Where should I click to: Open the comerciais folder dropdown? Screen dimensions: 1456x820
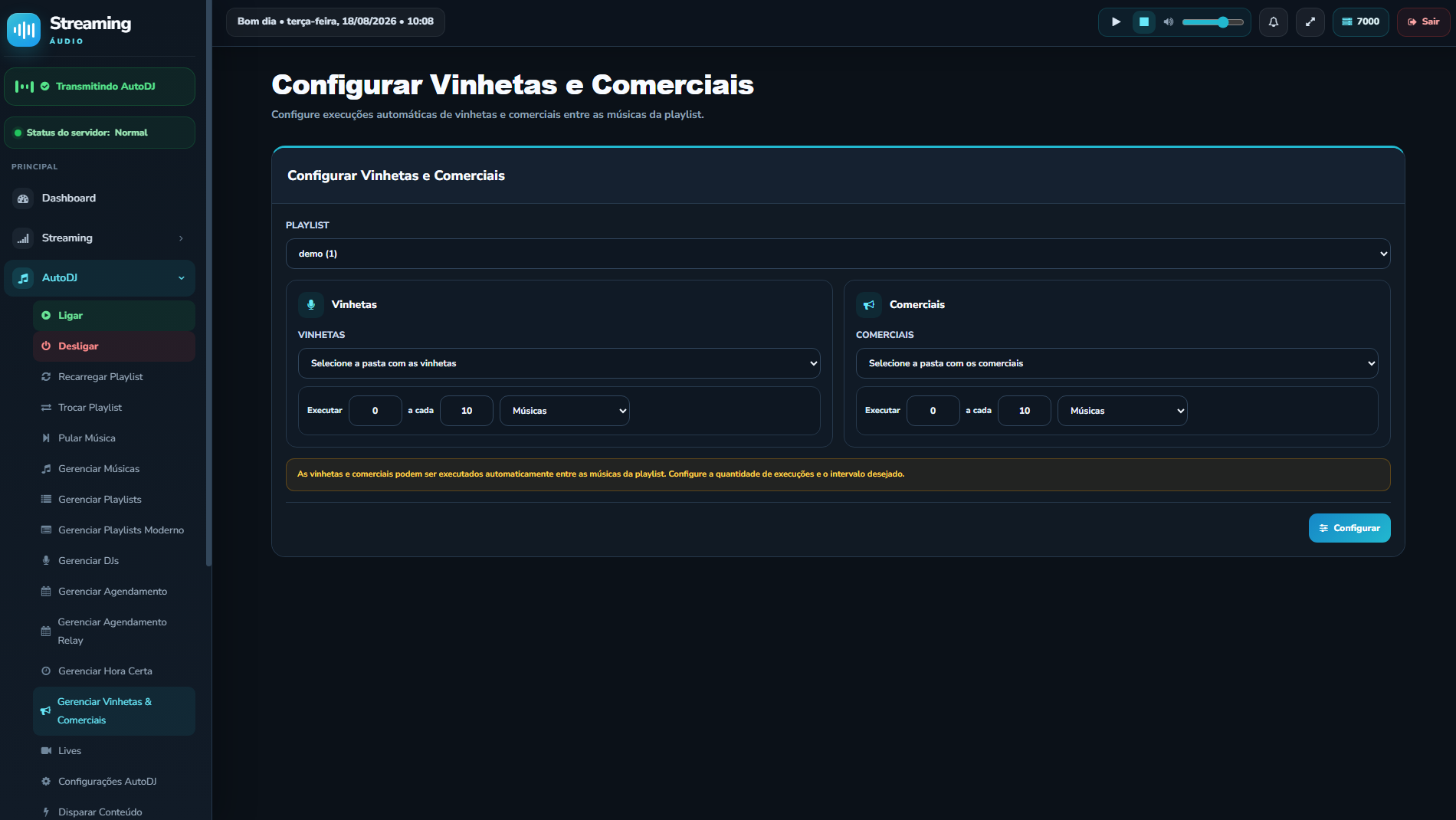[x=1117, y=363]
